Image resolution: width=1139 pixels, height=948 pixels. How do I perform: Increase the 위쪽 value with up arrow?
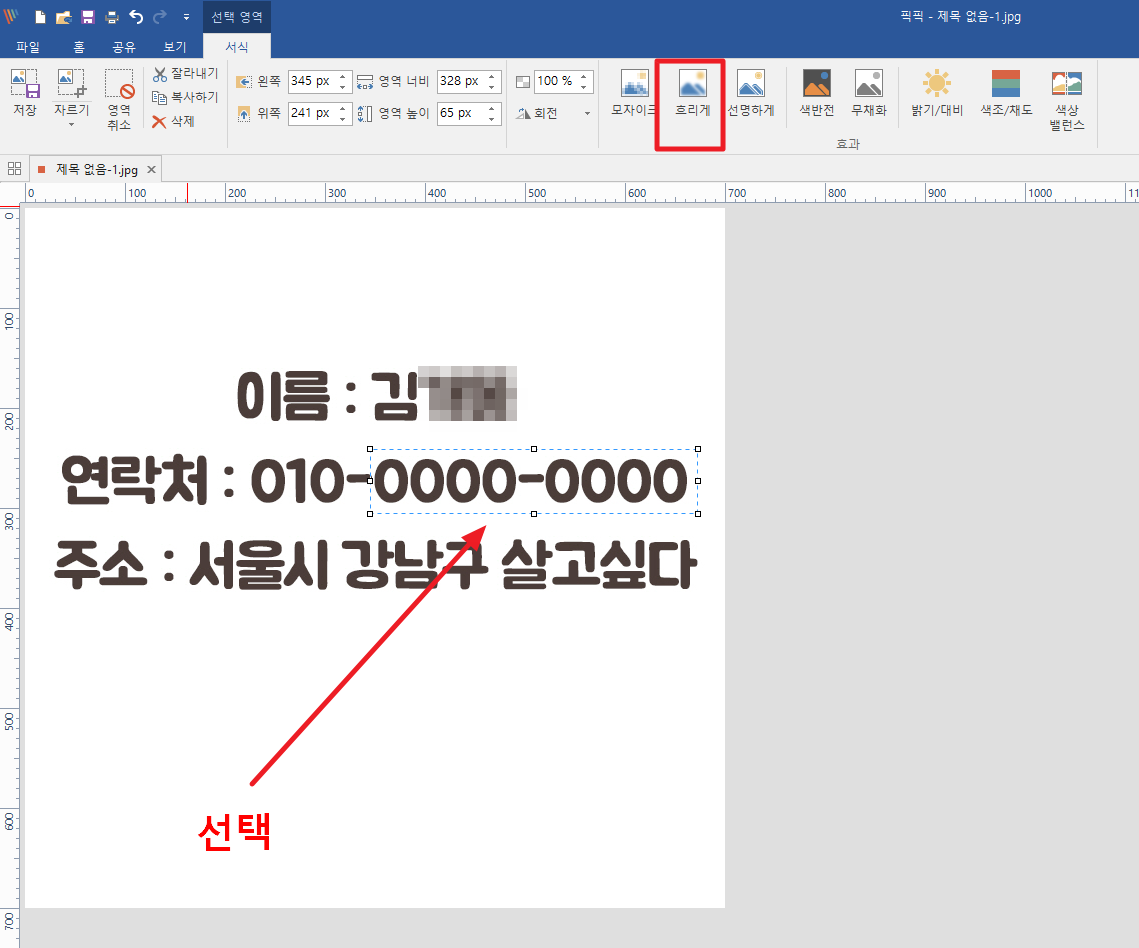[343, 108]
